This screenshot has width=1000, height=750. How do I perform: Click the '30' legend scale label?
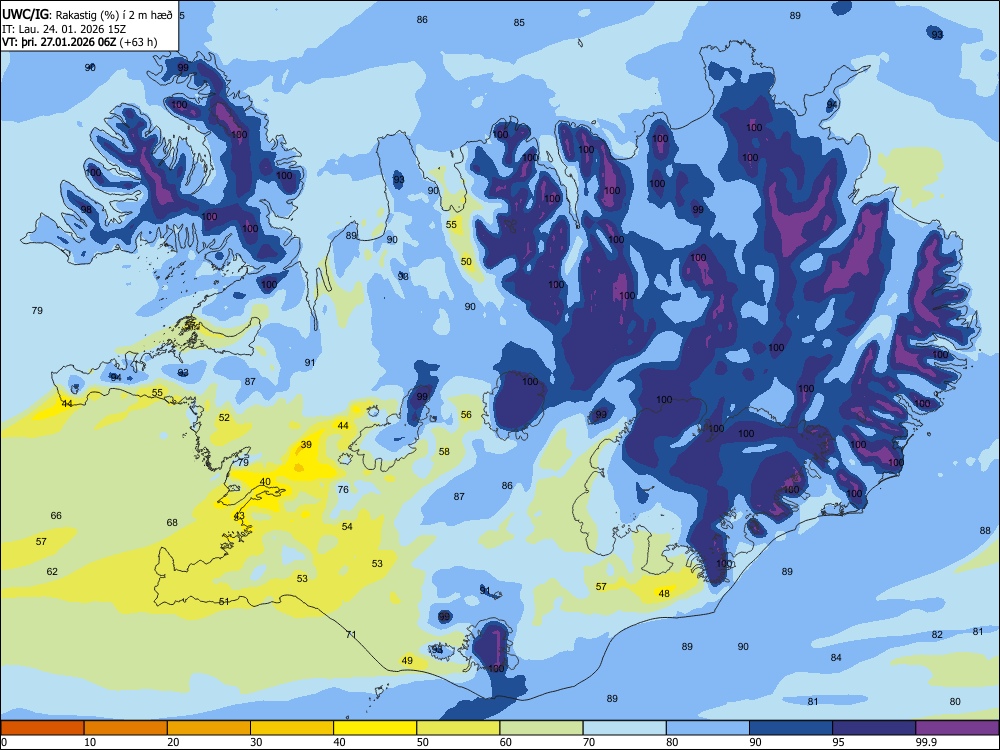point(256,742)
